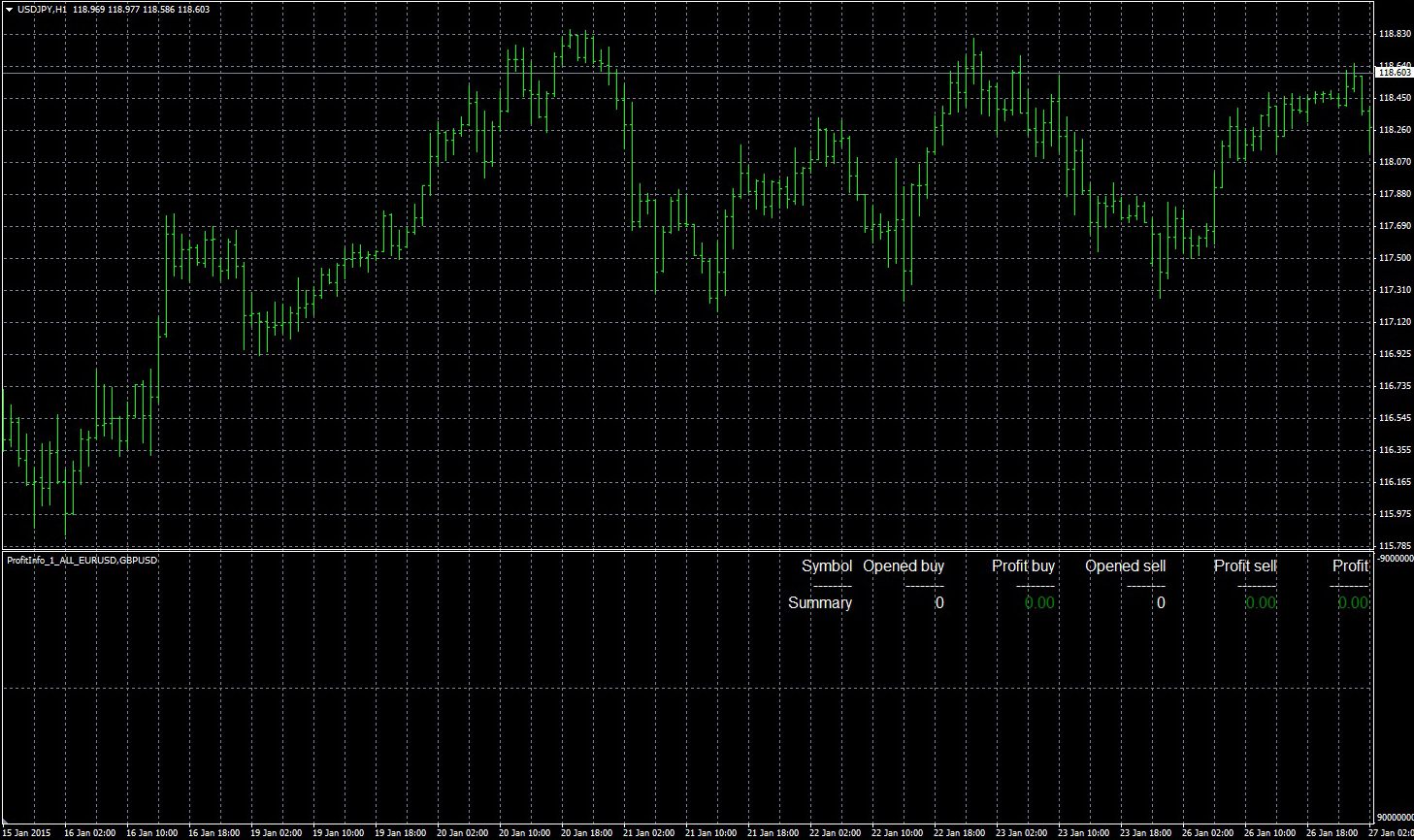Select the ProfitInfo_1_ALL_EURUSD,GBPUSD indicator label
This screenshot has height=840, width=1414.
pyautogui.click(x=82, y=561)
